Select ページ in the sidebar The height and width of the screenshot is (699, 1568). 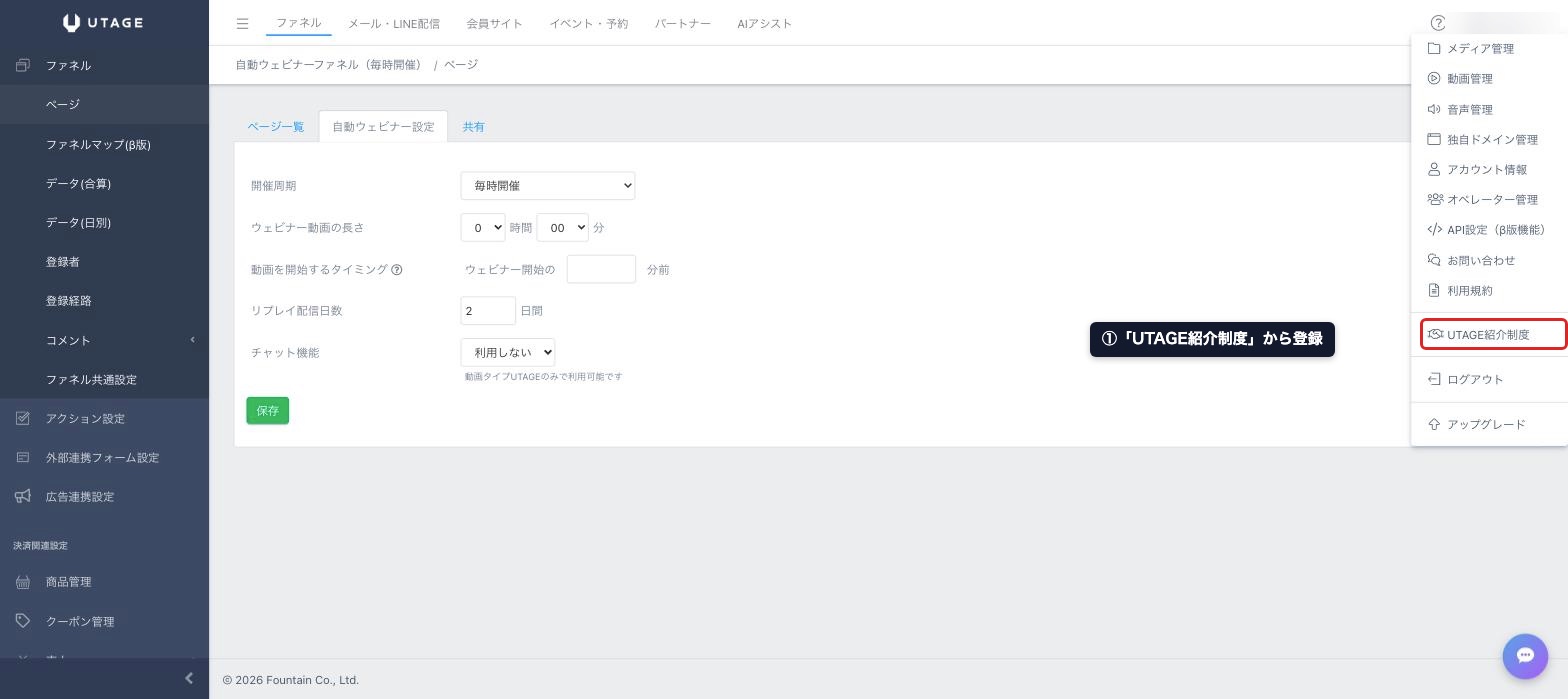(104, 104)
